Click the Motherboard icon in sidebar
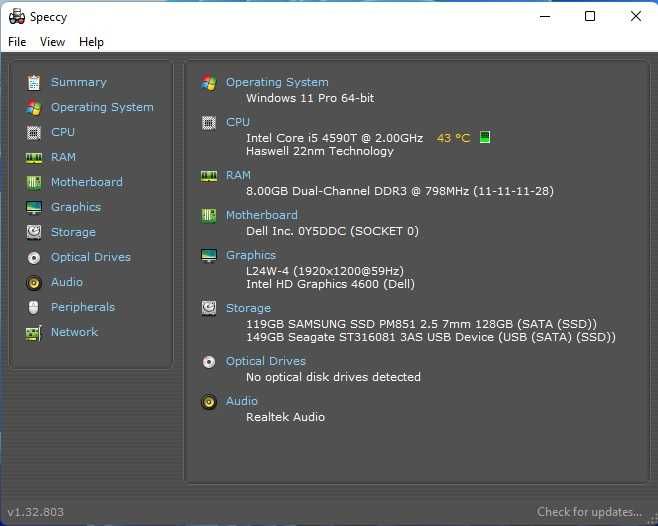The height and width of the screenshot is (526, 658). (34, 183)
